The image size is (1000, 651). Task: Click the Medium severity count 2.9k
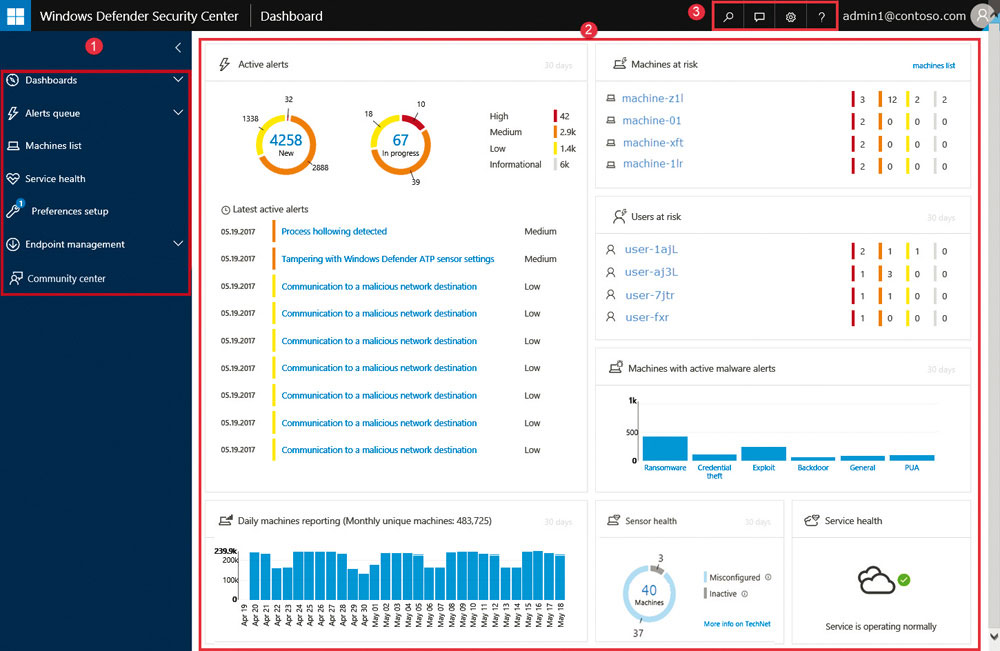coord(568,132)
